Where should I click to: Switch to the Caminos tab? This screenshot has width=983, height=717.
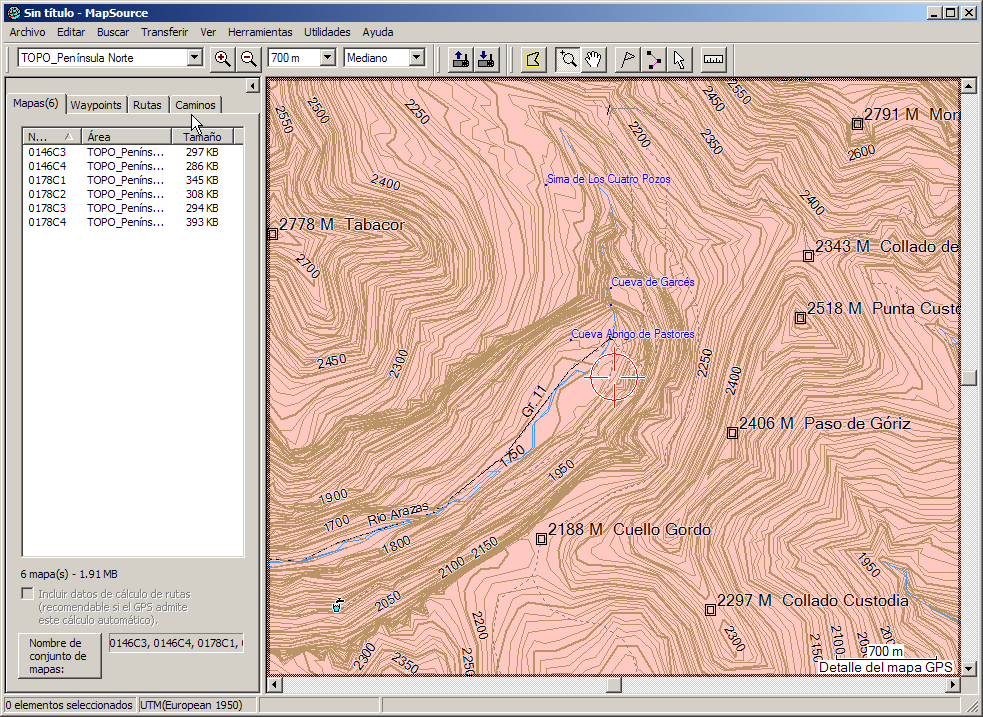195,105
